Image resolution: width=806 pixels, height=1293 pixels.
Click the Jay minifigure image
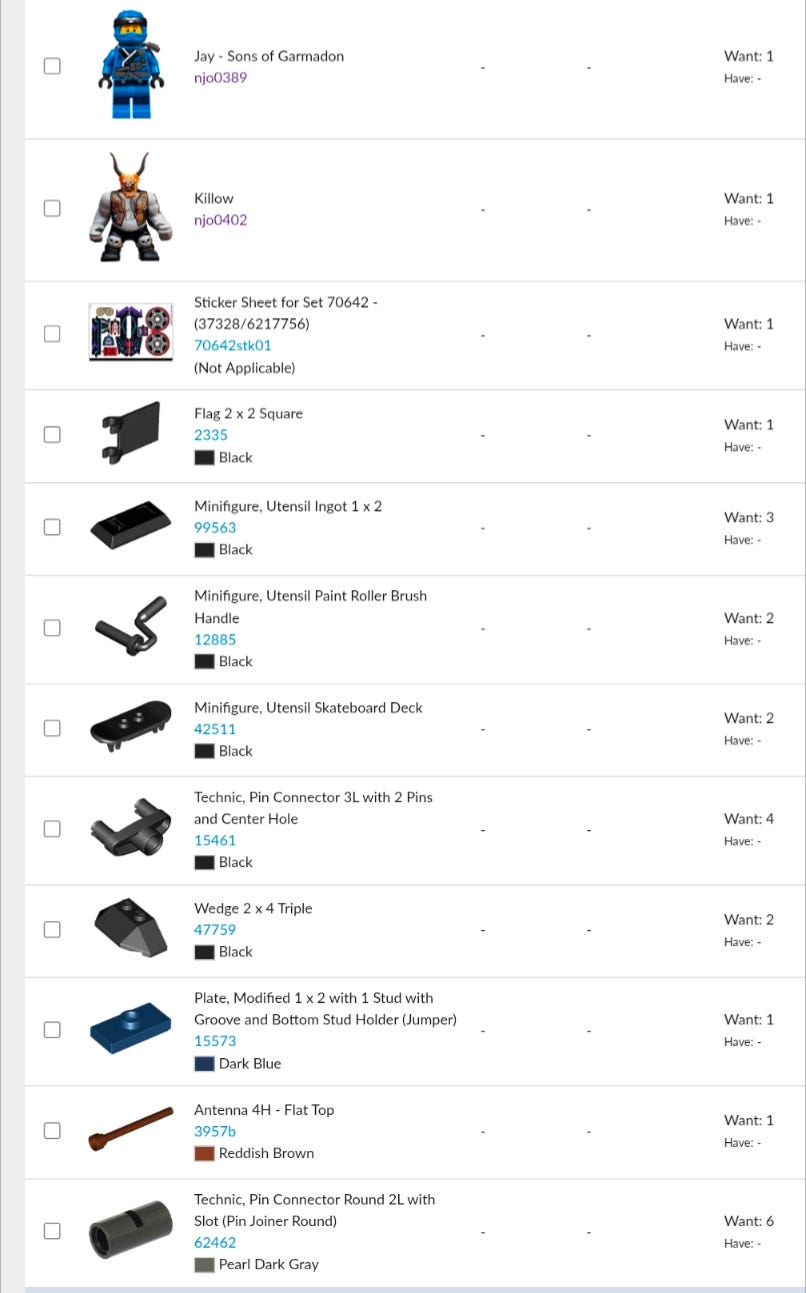(131, 65)
